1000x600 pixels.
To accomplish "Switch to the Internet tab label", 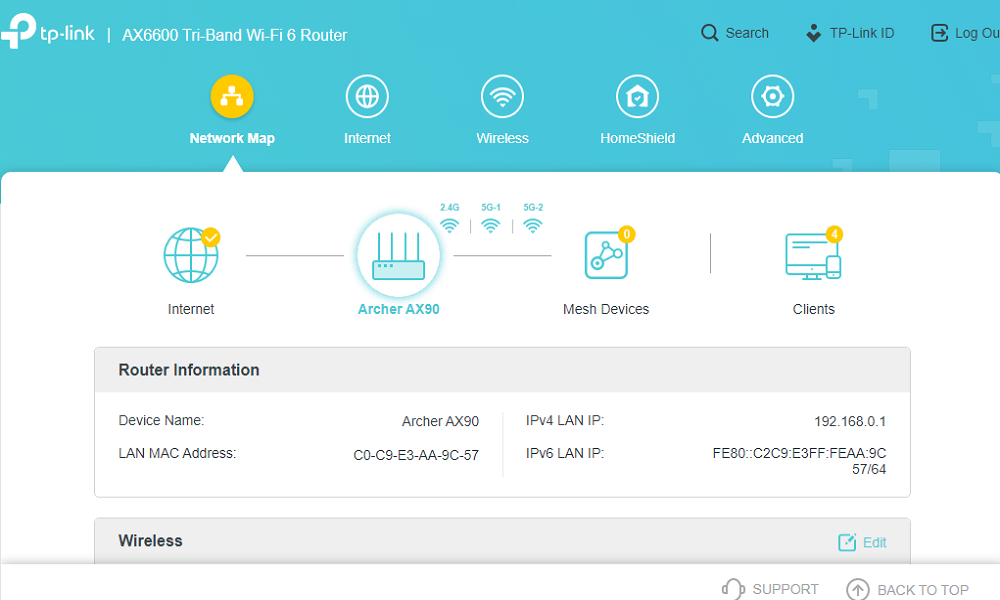I will [367, 138].
